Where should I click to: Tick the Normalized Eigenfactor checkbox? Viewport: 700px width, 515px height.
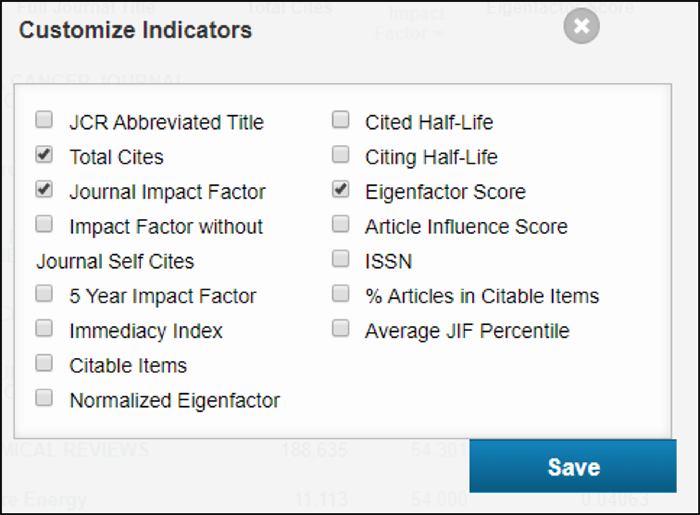44,398
